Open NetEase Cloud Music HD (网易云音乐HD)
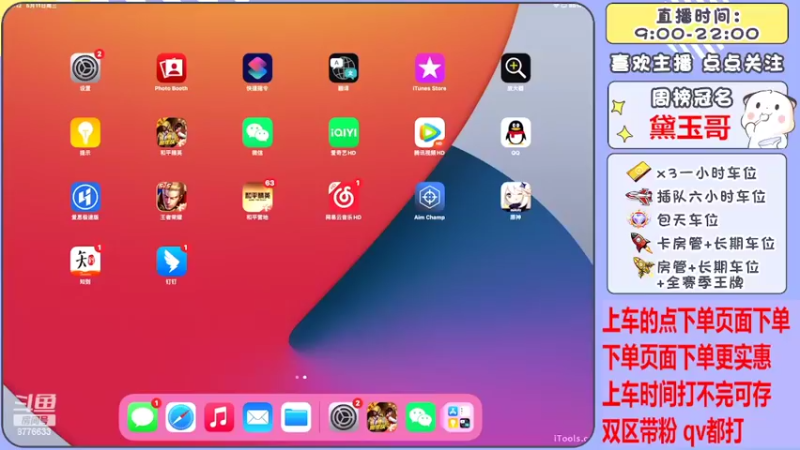 [343, 197]
